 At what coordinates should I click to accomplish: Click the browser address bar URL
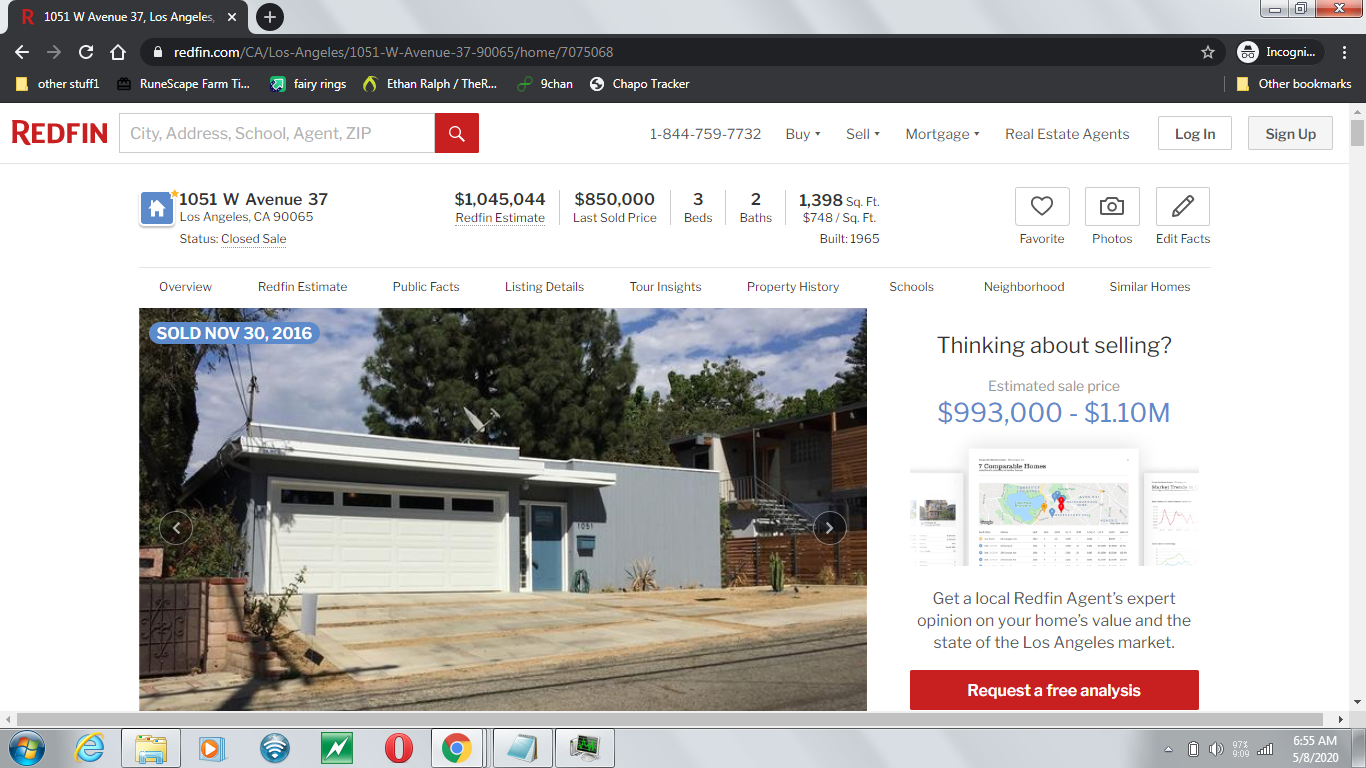click(393, 52)
